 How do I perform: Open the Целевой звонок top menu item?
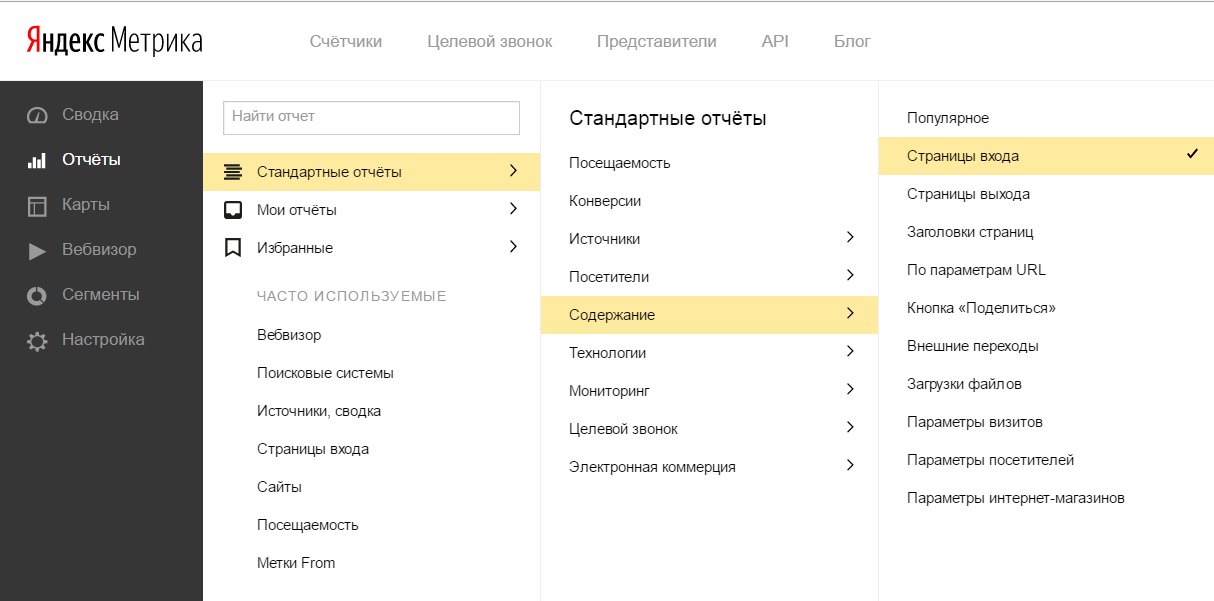click(x=489, y=41)
